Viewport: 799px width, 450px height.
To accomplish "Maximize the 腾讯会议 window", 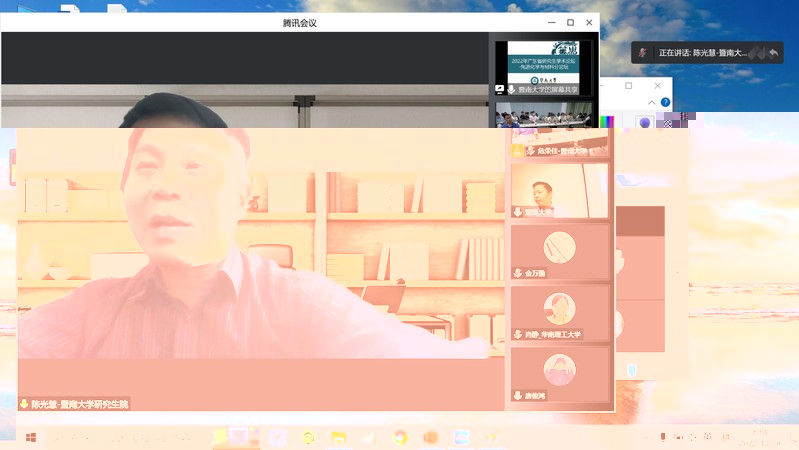I will [570, 22].
